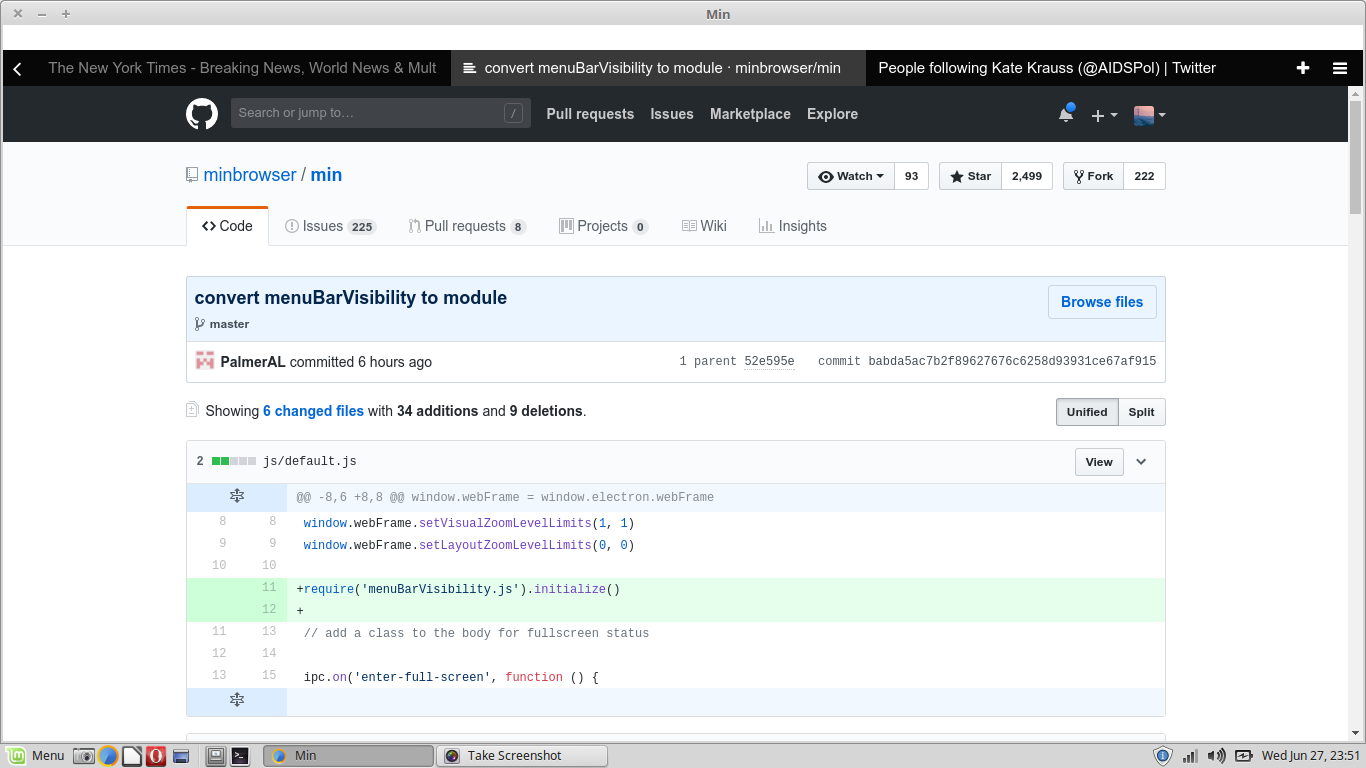Image resolution: width=1366 pixels, height=768 pixels.
Task: Open the GitHub create-new plus dropdown
Action: pyautogui.click(x=1102, y=114)
